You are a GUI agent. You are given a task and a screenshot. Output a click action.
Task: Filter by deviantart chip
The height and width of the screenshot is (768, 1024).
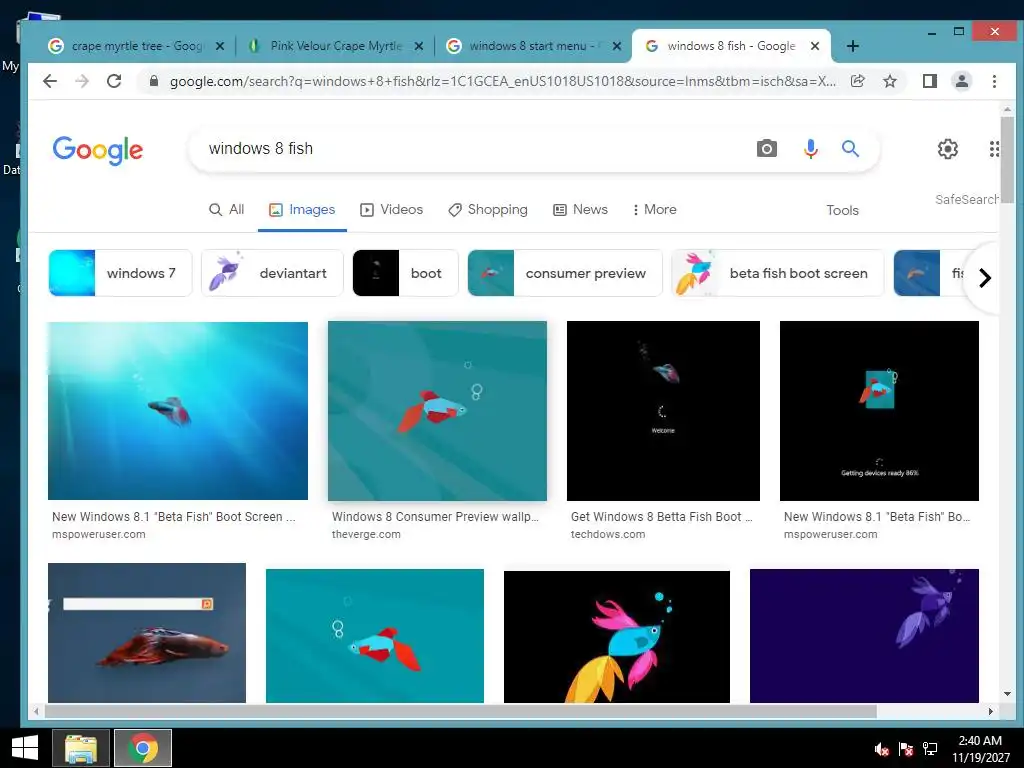click(x=272, y=273)
